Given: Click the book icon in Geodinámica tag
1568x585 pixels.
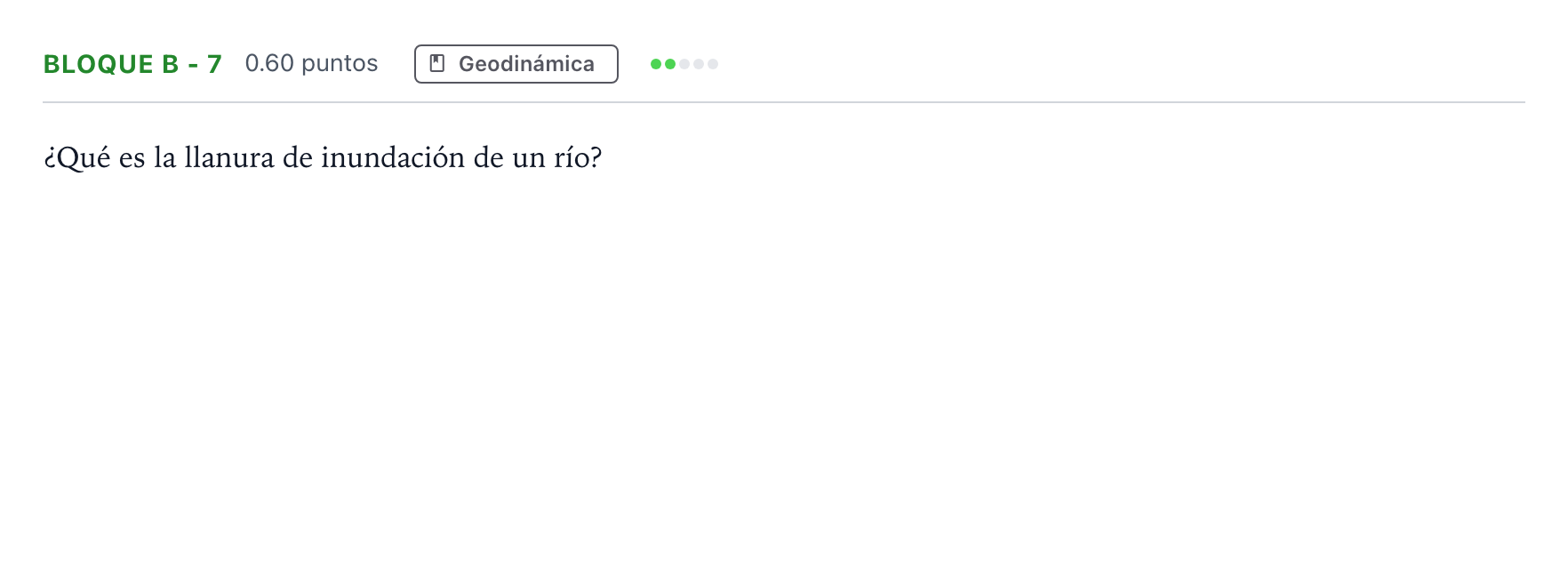Looking at the screenshot, I should click(437, 63).
